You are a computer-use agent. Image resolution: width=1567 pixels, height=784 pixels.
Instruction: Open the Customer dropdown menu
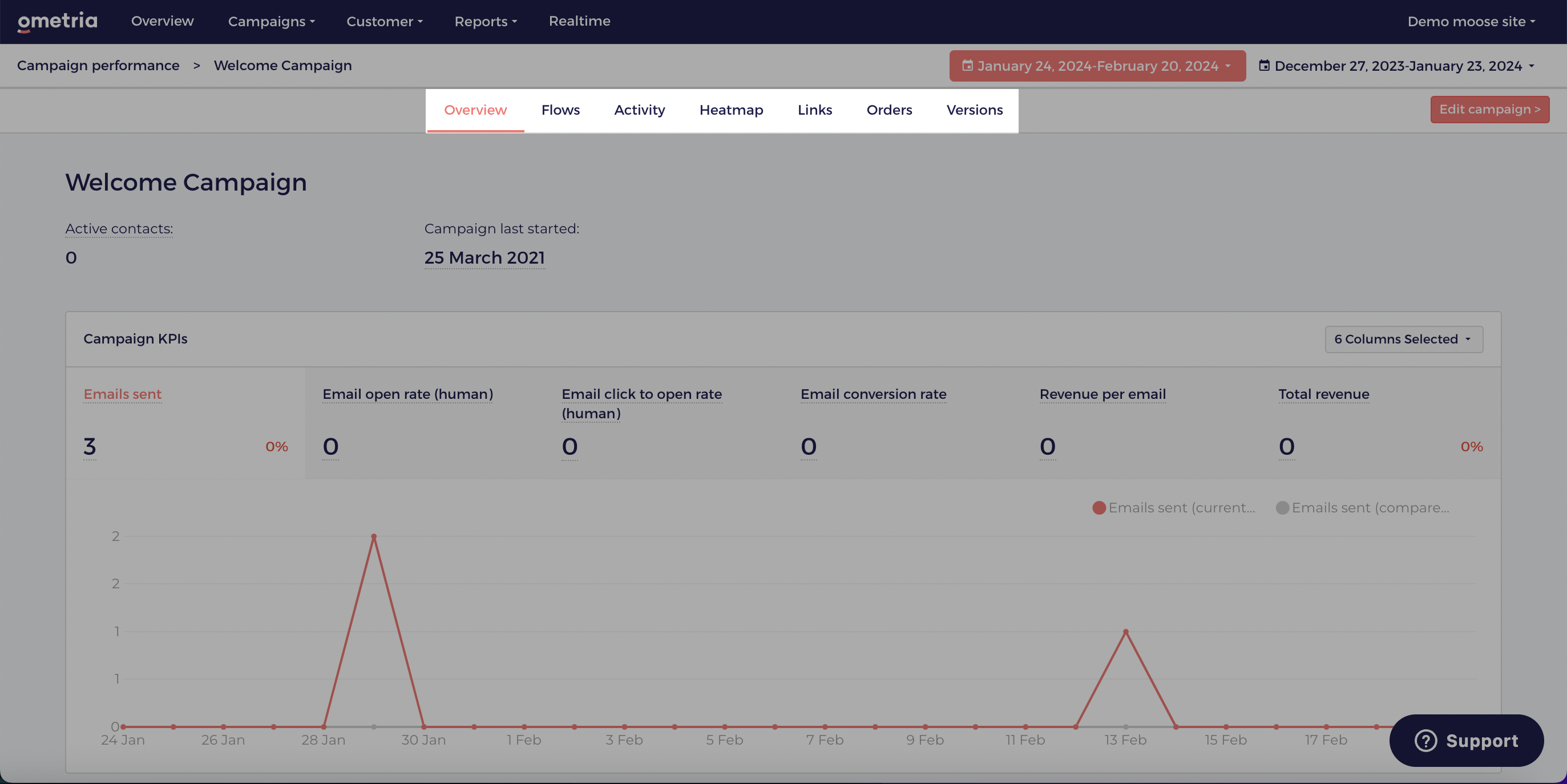click(385, 21)
